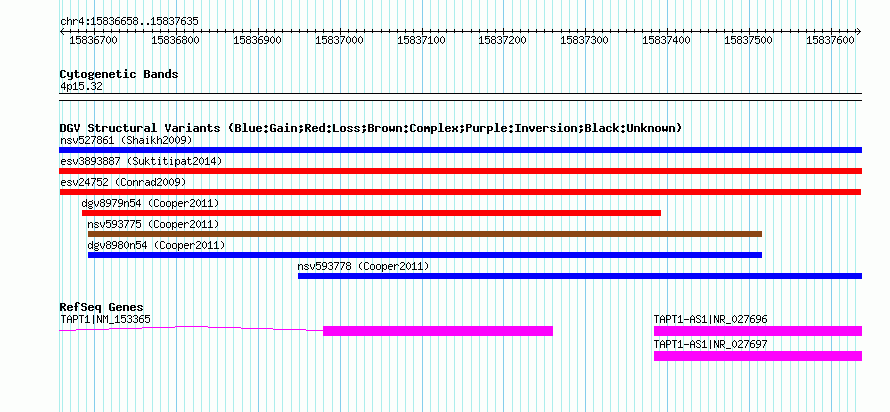Click ruler position 15837600
Viewport: 890px width, 412px height.
[830, 40]
